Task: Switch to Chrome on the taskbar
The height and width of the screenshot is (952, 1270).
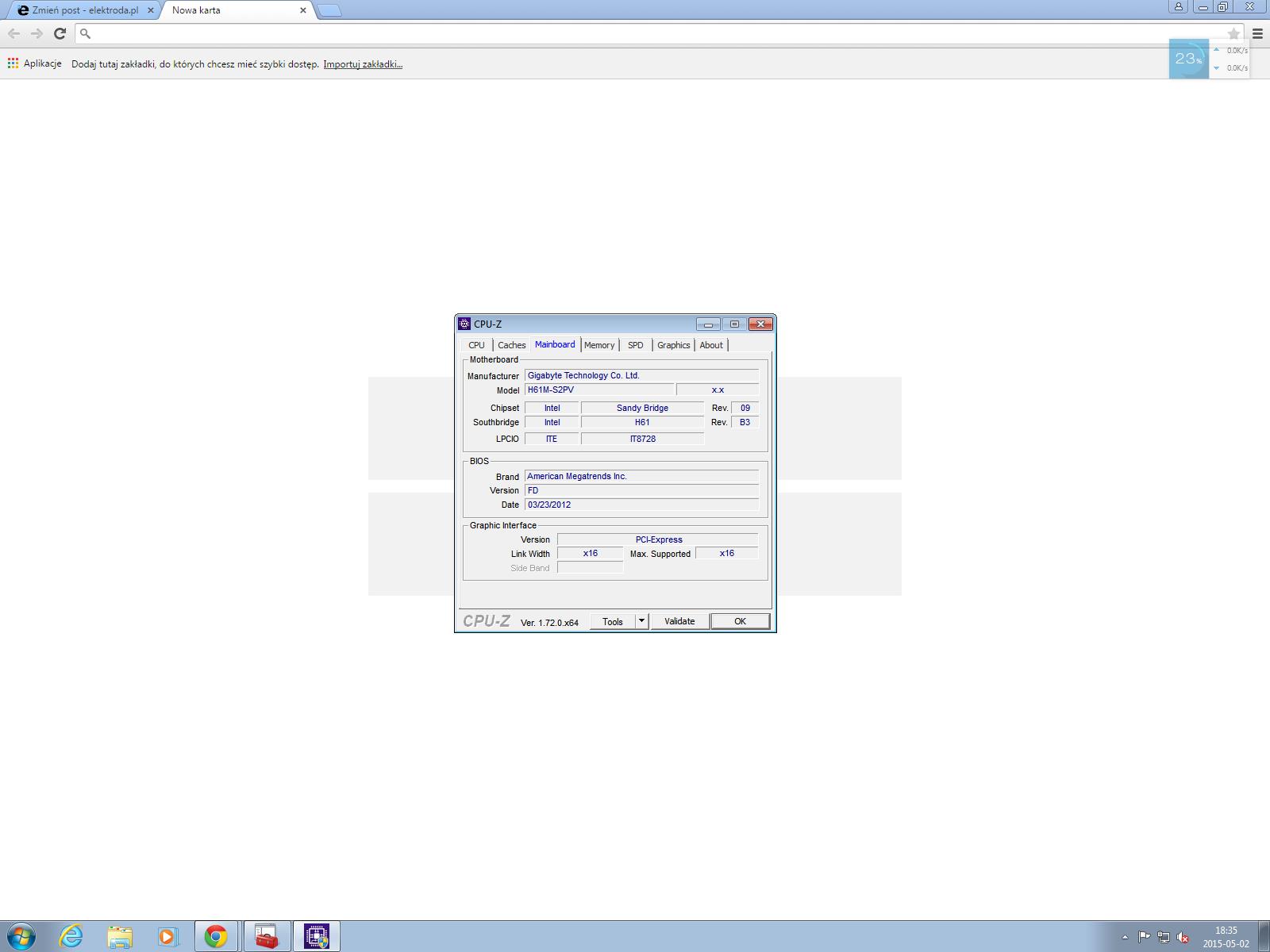Action: [x=216, y=936]
